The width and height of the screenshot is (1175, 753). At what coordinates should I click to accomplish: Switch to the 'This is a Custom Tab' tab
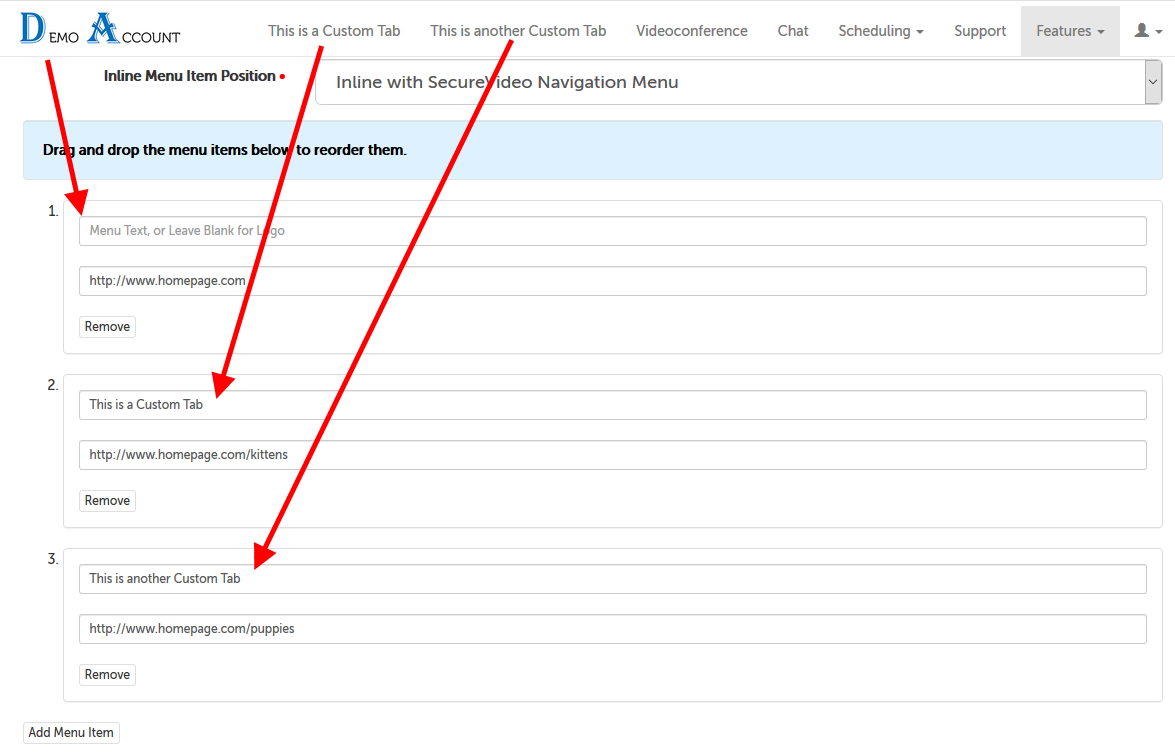[x=334, y=31]
